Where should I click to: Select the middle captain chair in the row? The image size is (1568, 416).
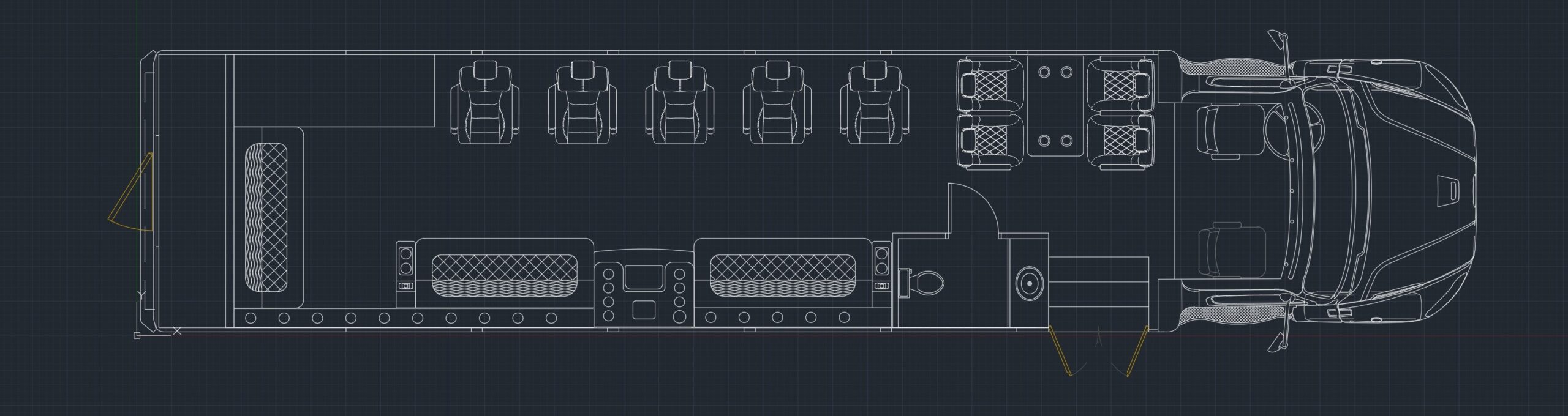[x=680, y=103]
